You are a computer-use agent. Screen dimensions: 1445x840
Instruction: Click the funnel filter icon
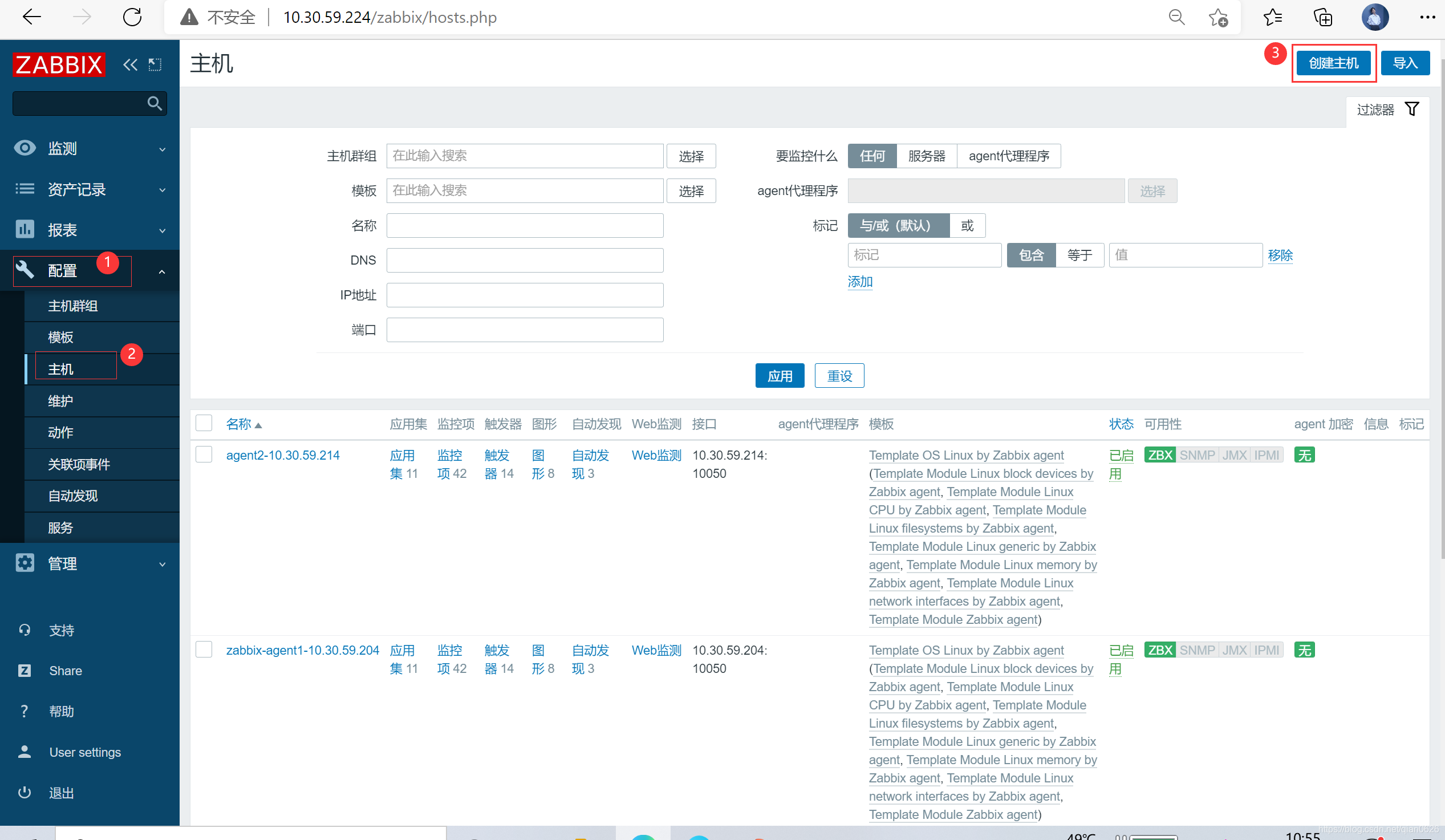pyautogui.click(x=1412, y=109)
